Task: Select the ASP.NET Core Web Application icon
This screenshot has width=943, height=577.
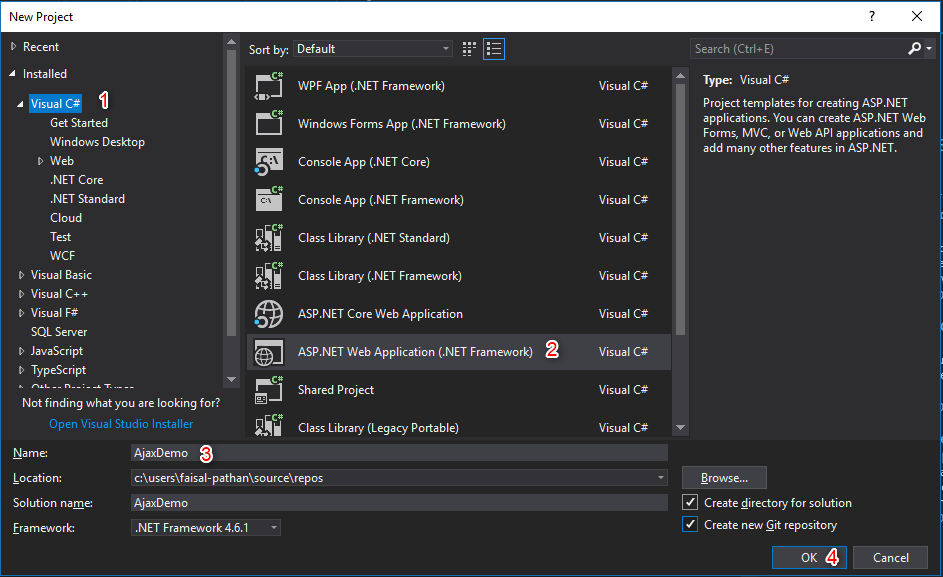Action: [x=270, y=314]
